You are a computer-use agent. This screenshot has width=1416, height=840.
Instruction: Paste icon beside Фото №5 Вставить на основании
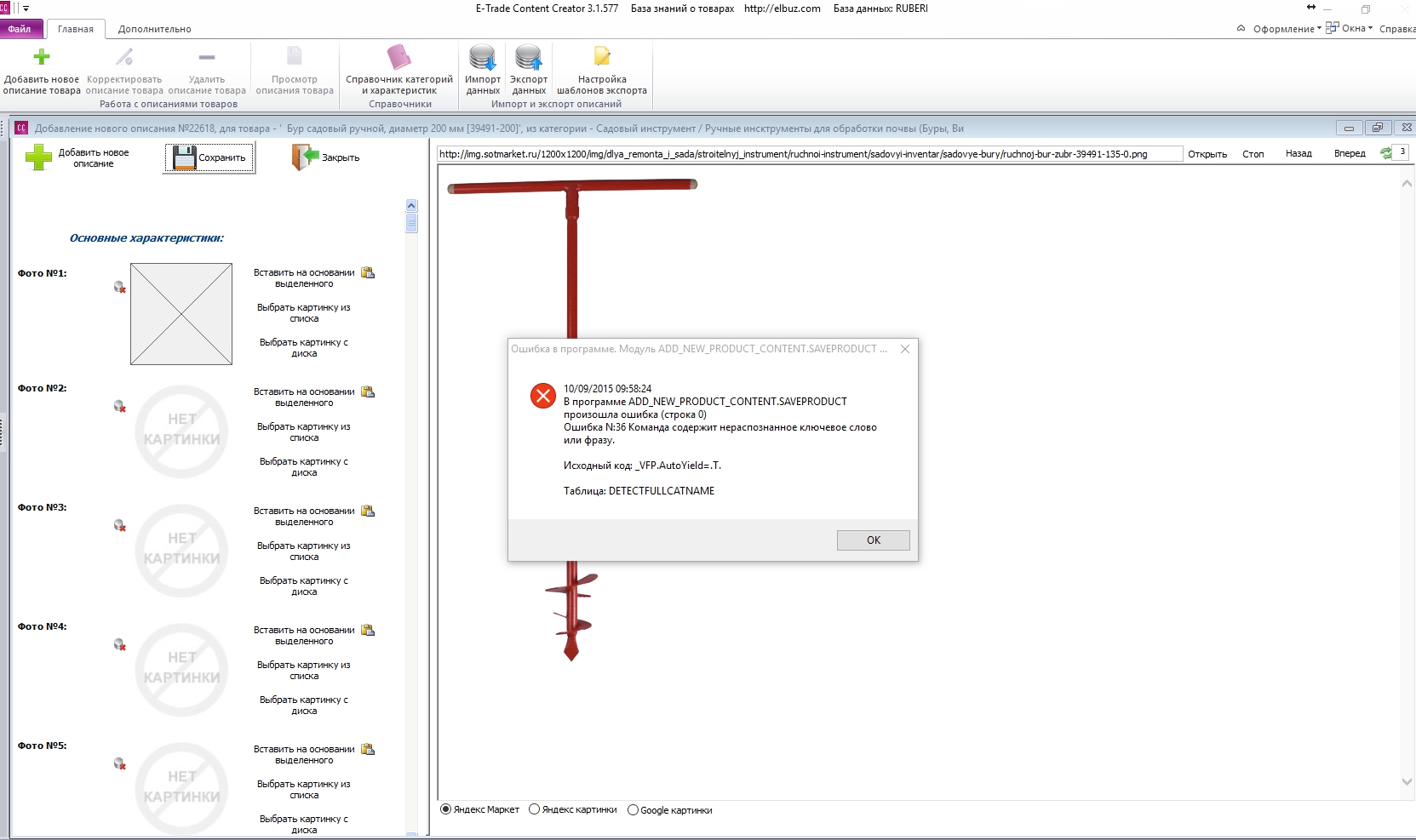pos(368,750)
